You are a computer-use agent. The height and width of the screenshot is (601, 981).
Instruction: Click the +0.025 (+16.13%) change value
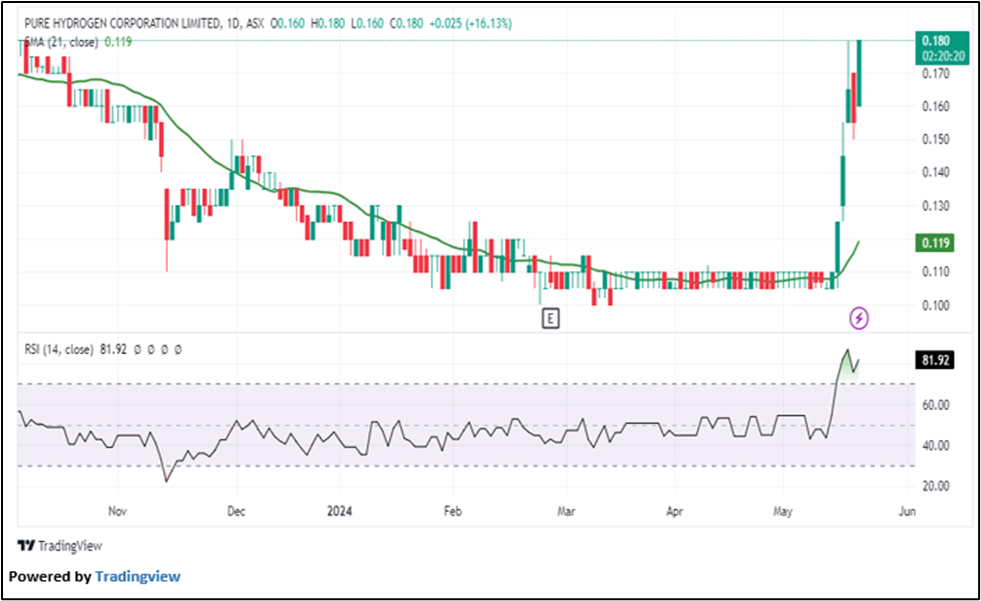[470, 24]
